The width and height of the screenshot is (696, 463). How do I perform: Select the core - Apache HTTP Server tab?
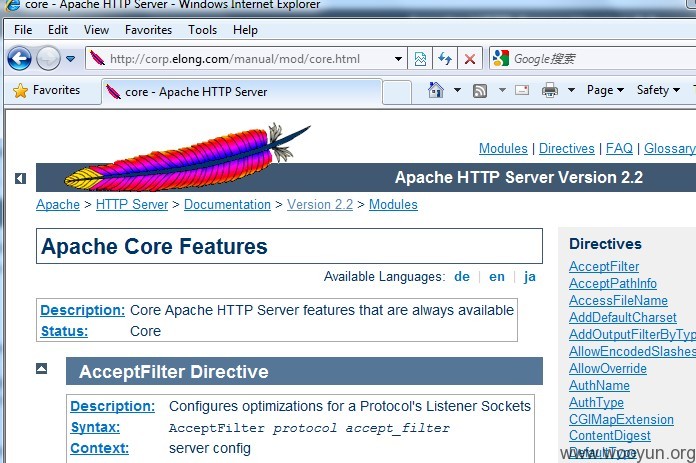pyautogui.click(x=242, y=92)
